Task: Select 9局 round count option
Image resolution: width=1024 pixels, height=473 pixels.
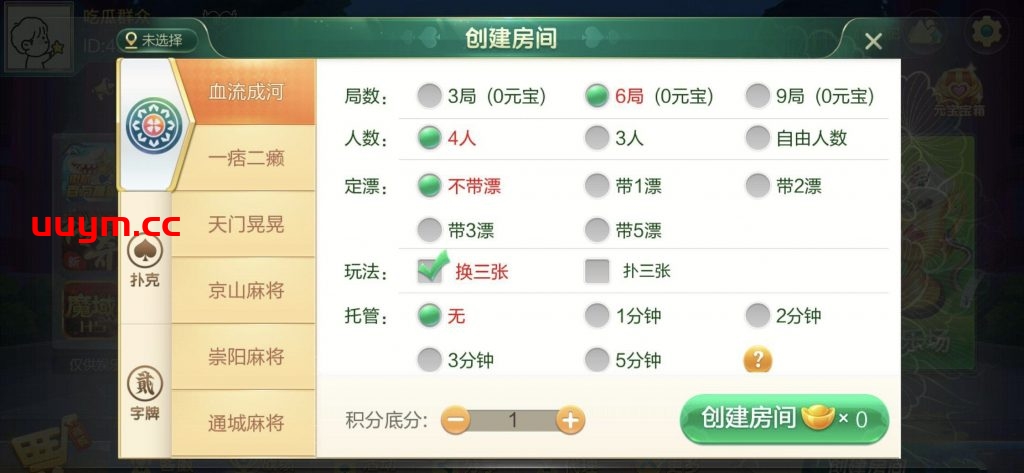Action: click(758, 96)
